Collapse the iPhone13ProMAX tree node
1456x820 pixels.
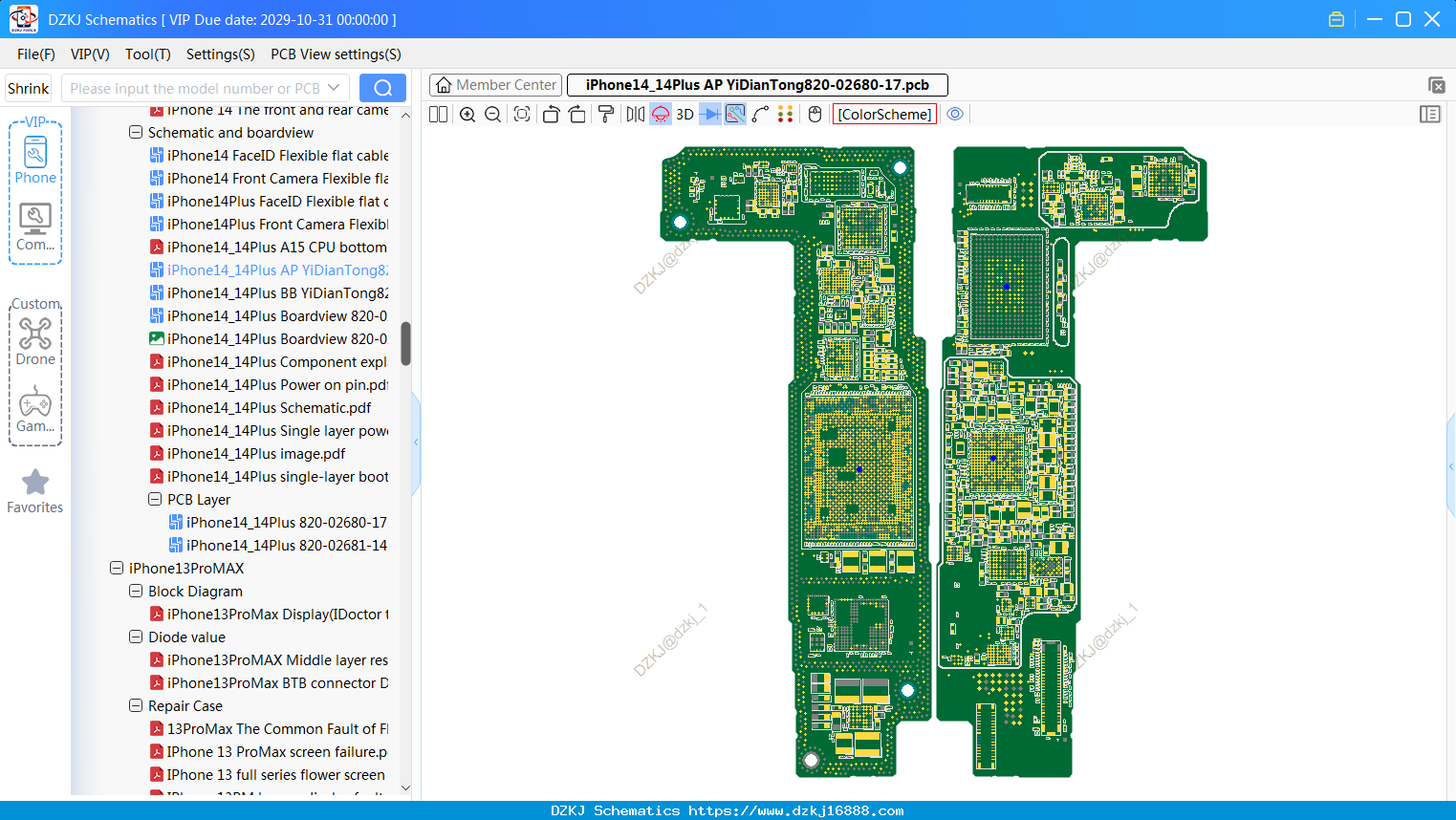coord(117,569)
